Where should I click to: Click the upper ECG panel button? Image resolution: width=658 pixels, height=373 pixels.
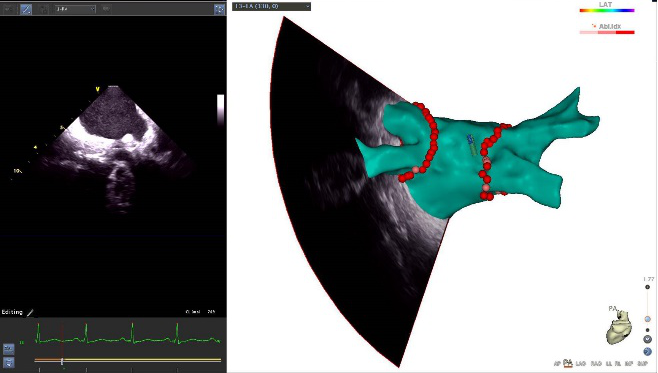coord(9,349)
